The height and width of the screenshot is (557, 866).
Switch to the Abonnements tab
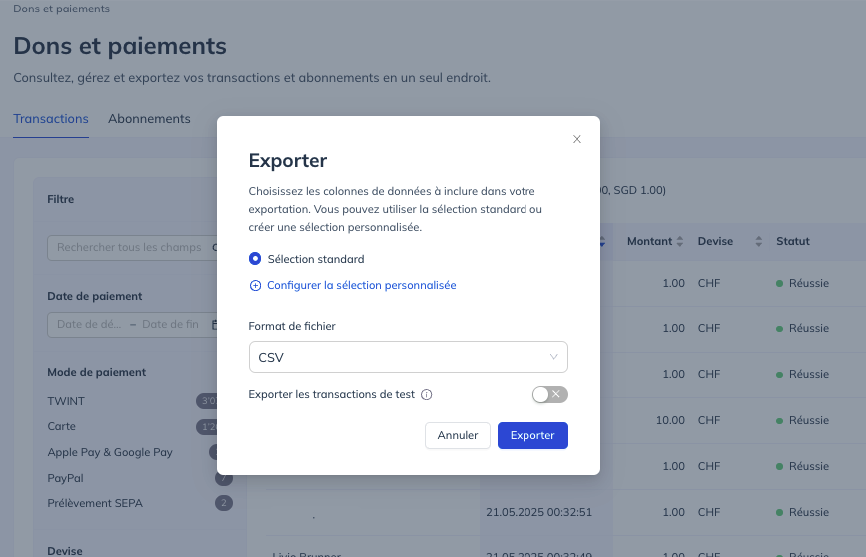coord(149,119)
